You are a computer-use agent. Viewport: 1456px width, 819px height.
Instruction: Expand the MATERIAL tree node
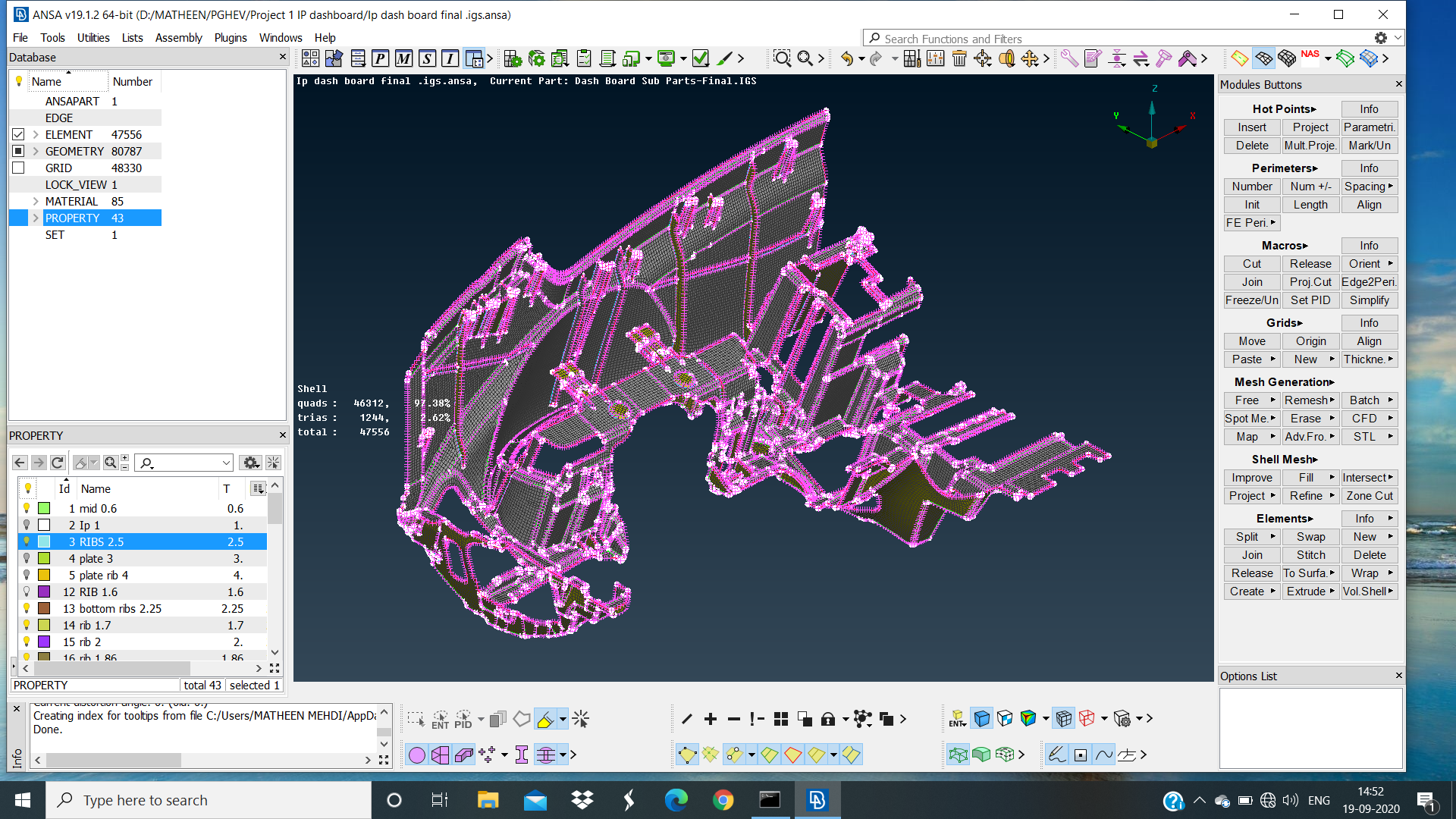(35, 201)
